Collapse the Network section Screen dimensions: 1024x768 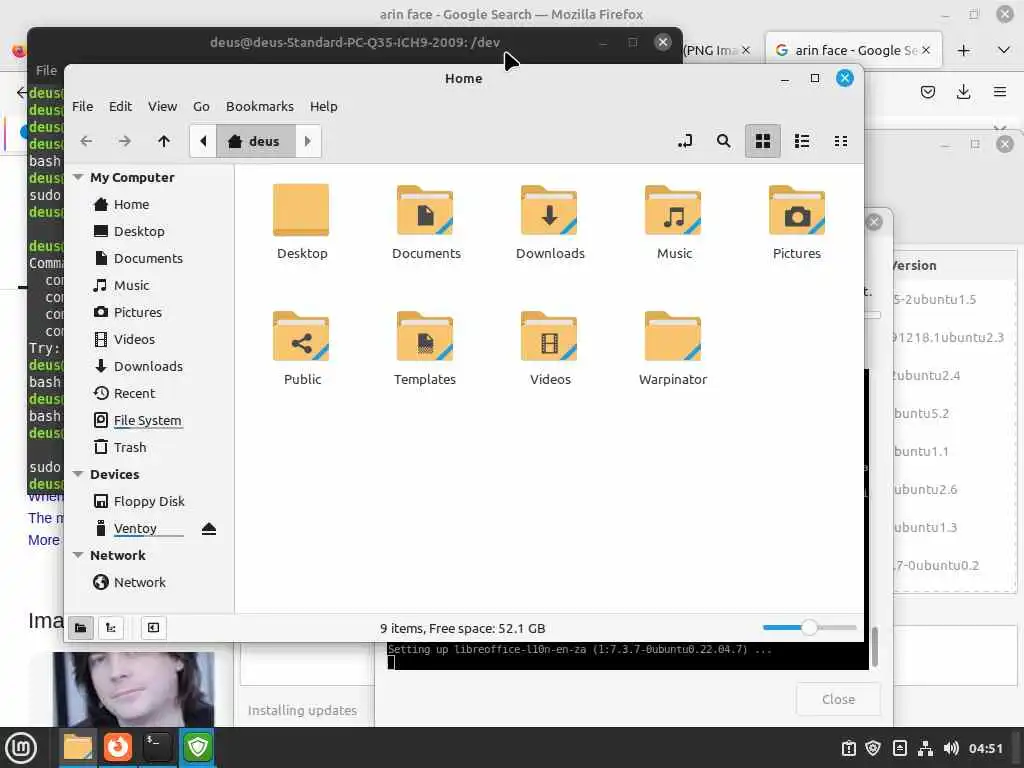click(x=78, y=555)
